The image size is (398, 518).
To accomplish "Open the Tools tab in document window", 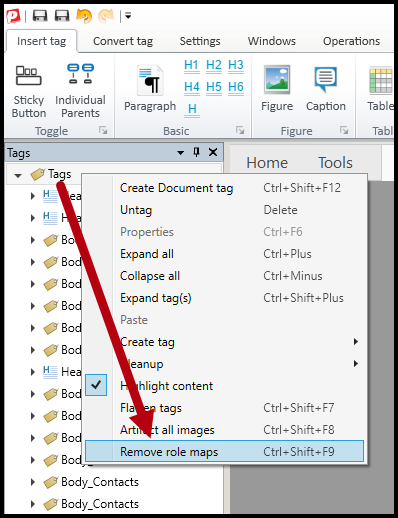I will click(x=335, y=163).
